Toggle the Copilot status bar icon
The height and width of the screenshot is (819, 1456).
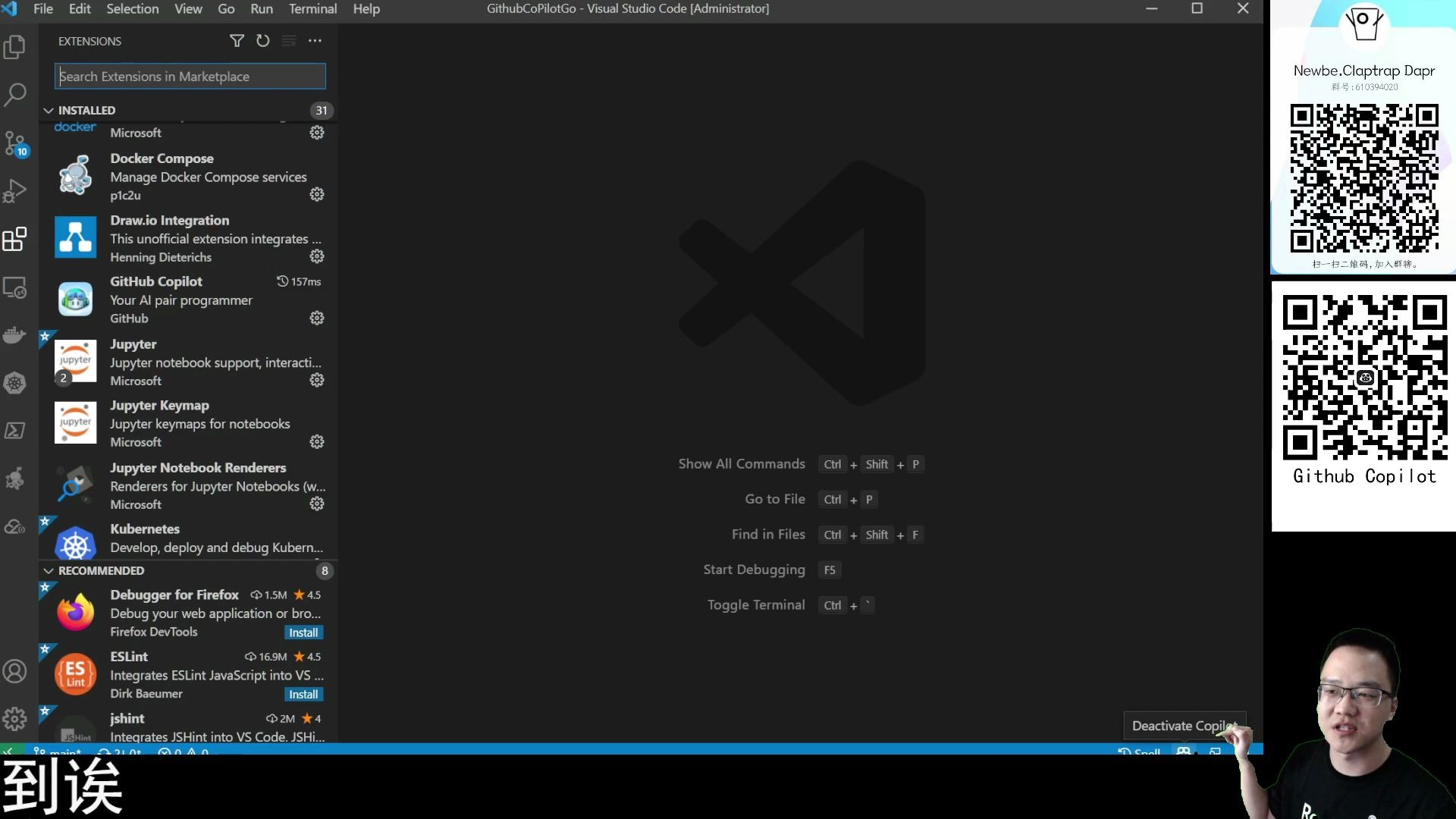click(1183, 751)
